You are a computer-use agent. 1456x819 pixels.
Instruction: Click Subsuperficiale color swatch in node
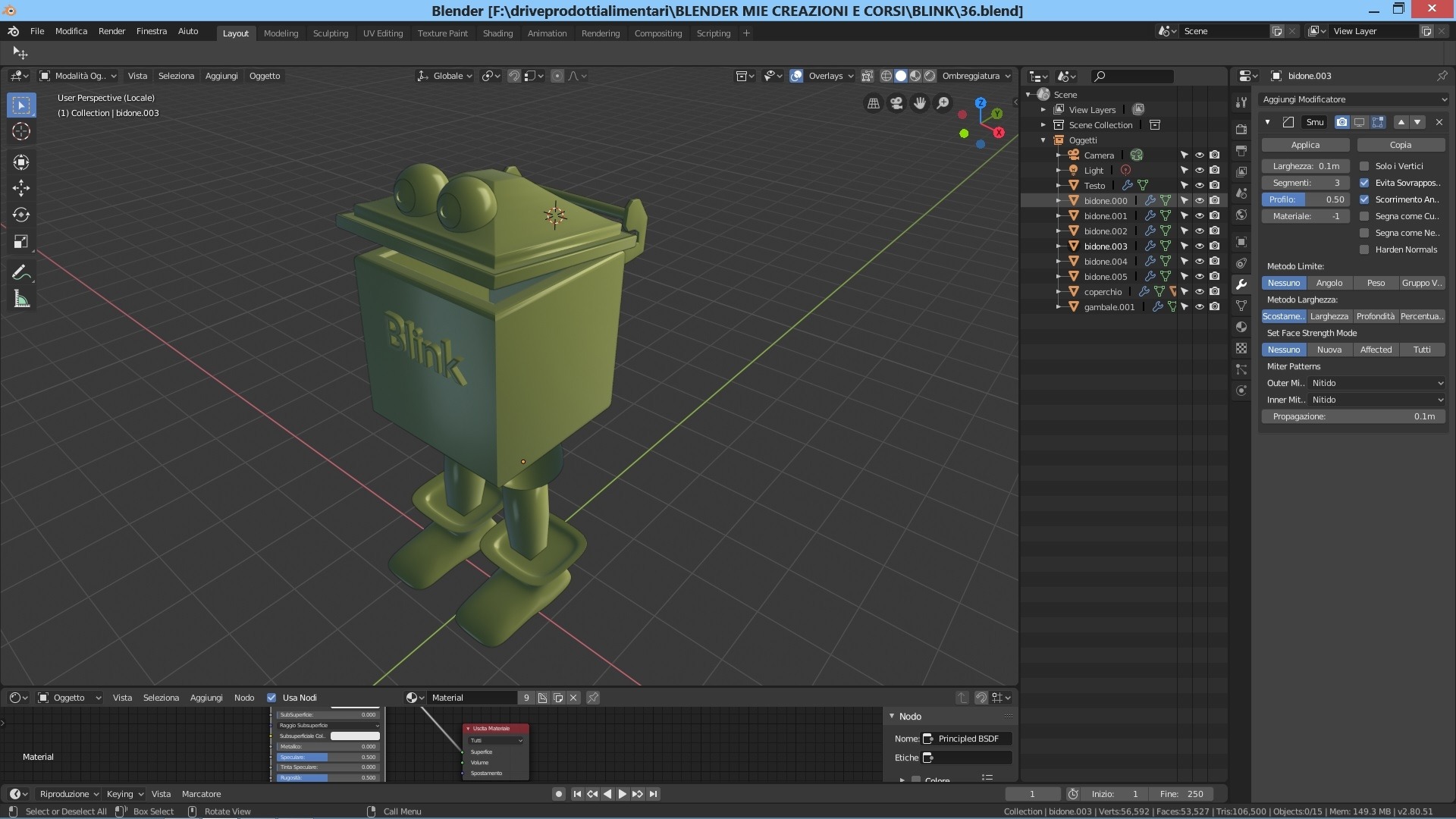click(355, 736)
